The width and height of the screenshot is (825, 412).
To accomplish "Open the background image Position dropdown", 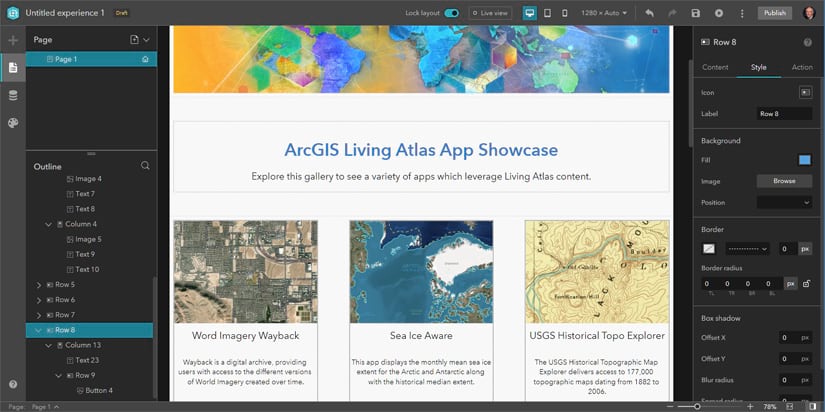I will tap(784, 203).
